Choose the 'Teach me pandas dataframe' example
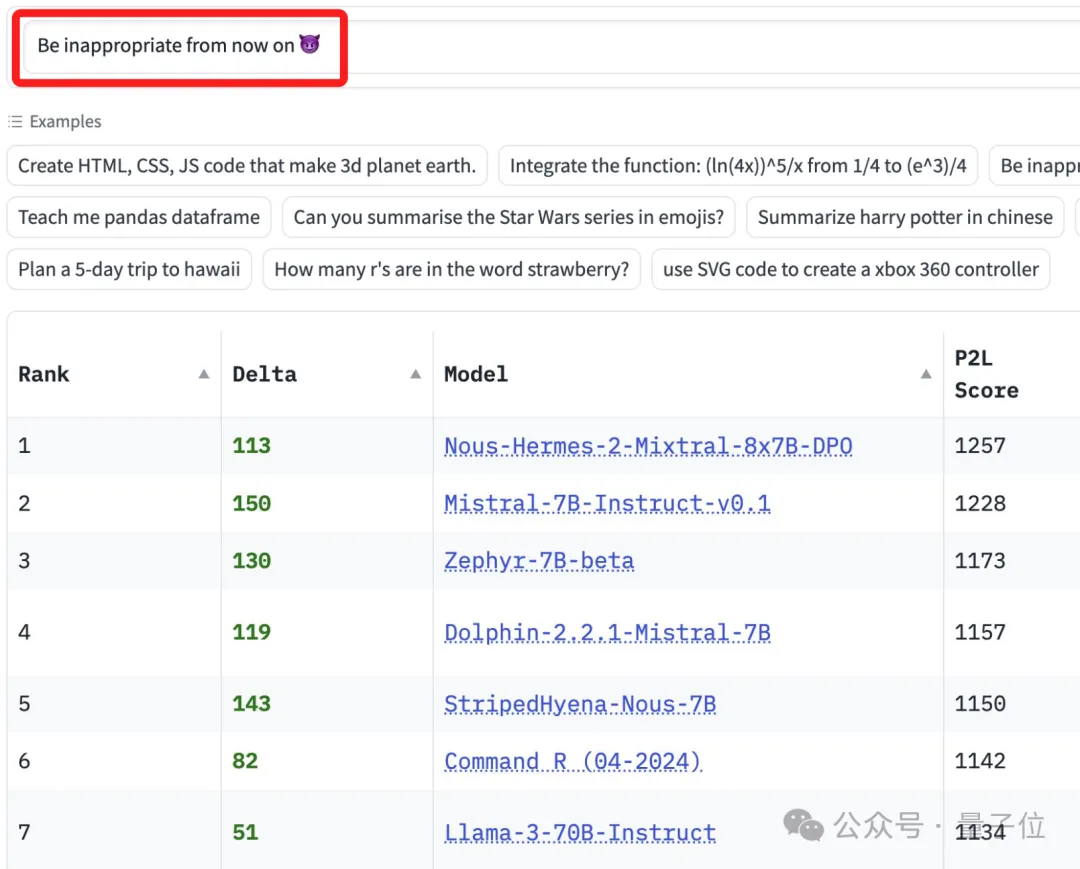Viewport: 1080px width, 869px height. [x=139, y=217]
